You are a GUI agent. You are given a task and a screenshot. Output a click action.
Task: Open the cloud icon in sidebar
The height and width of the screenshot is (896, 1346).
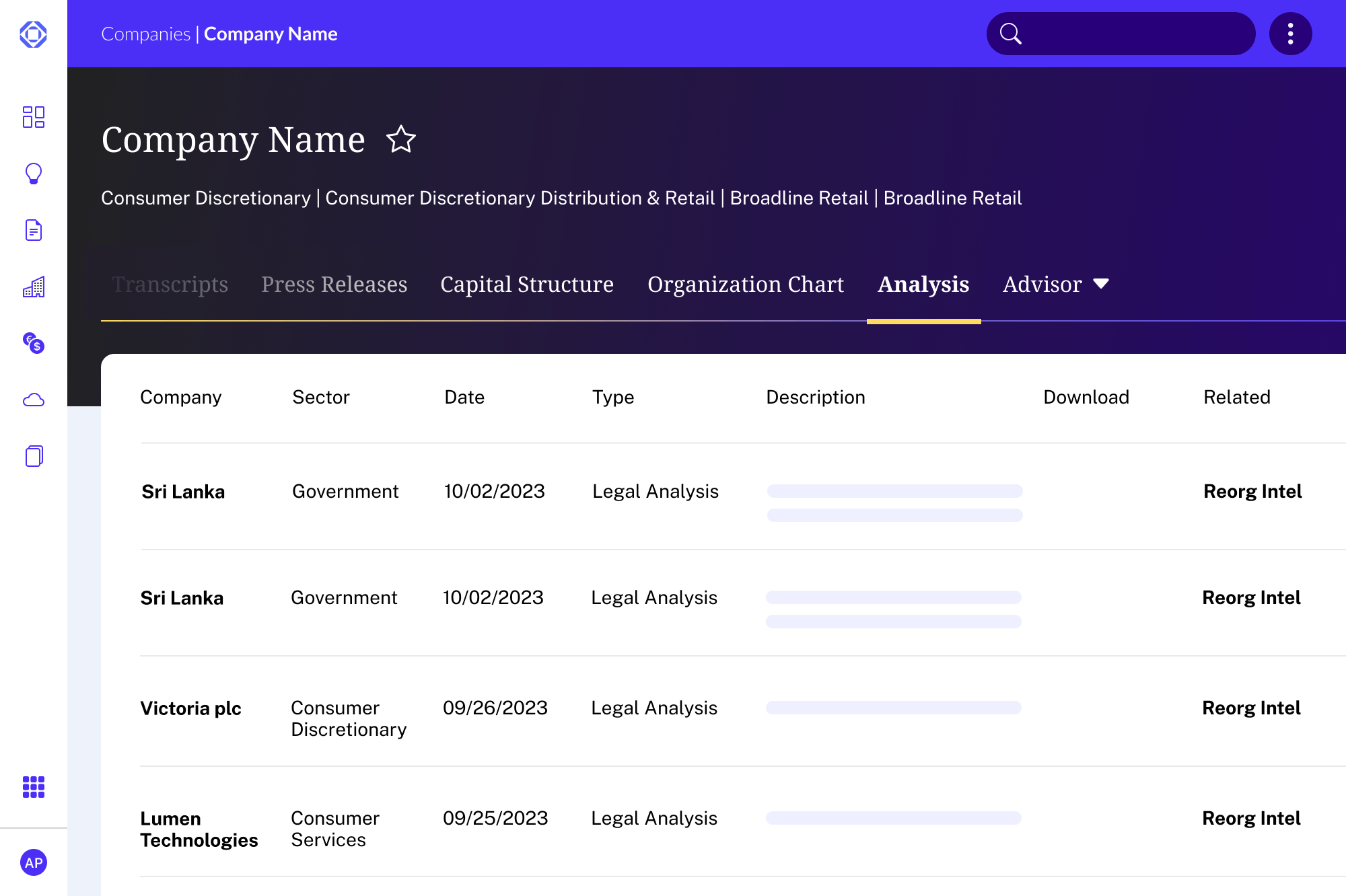[x=33, y=400]
